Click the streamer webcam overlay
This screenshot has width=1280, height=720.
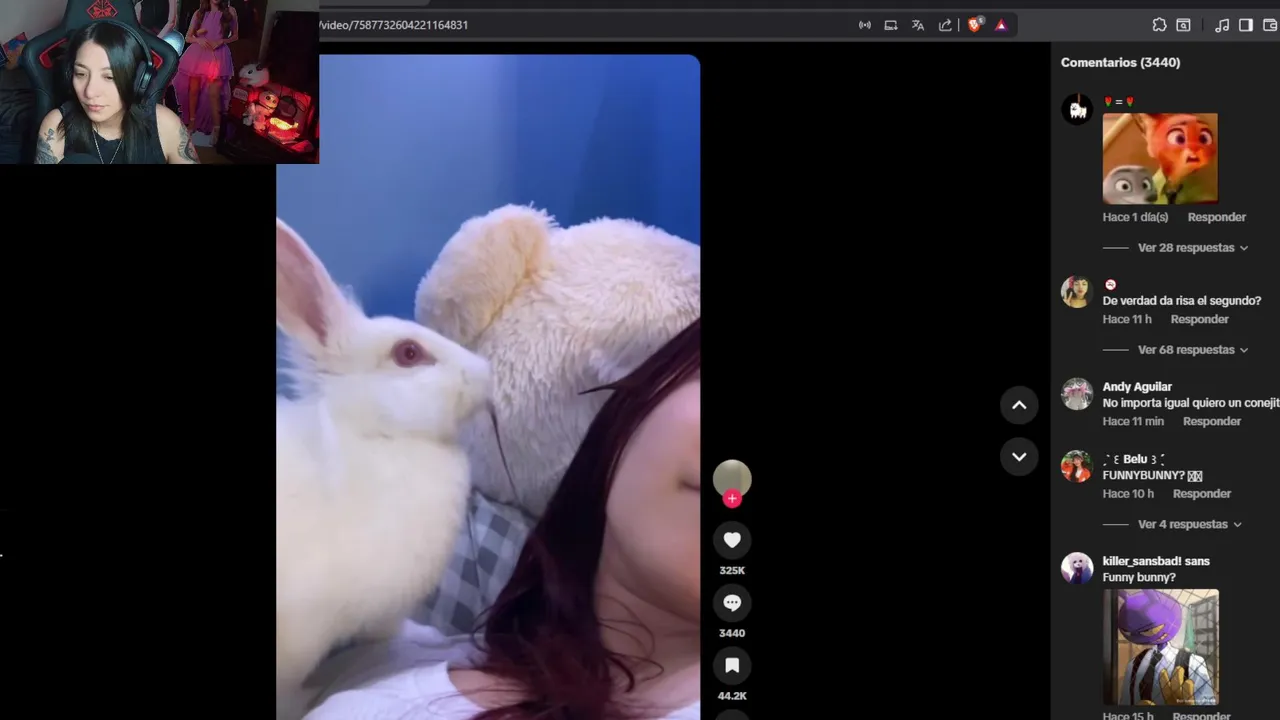pyautogui.click(x=159, y=81)
